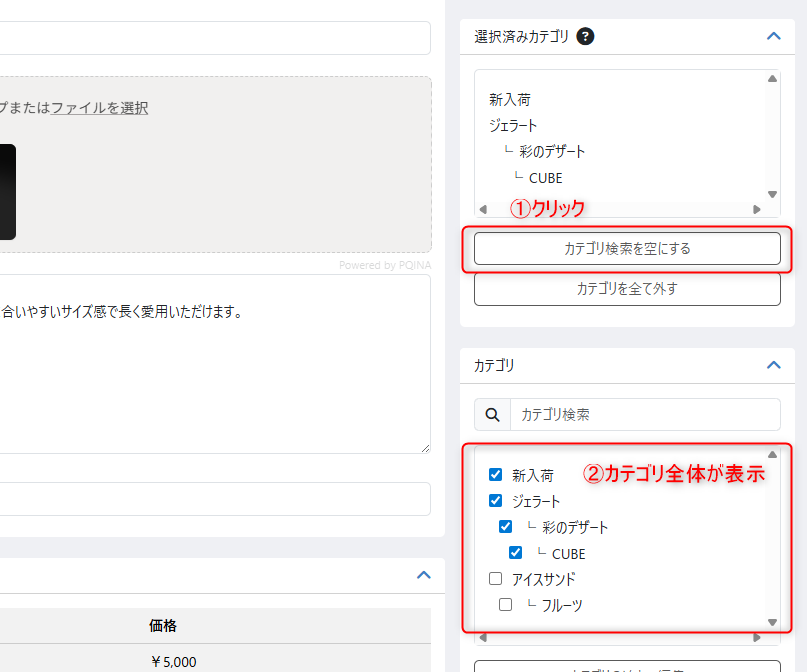
Task: Collapse the price section using its chevron
Action: 423,575
